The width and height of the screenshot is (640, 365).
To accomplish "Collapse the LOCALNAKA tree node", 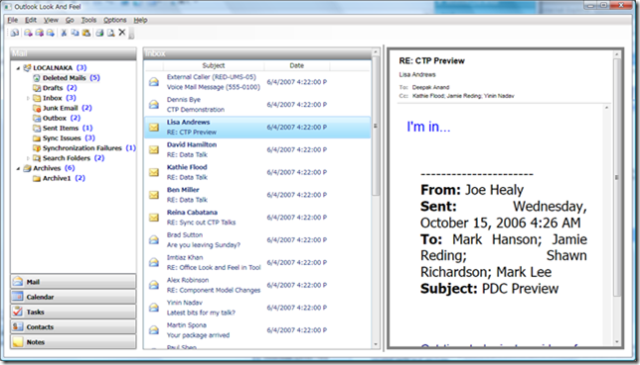I will click(x=18, y=68).
